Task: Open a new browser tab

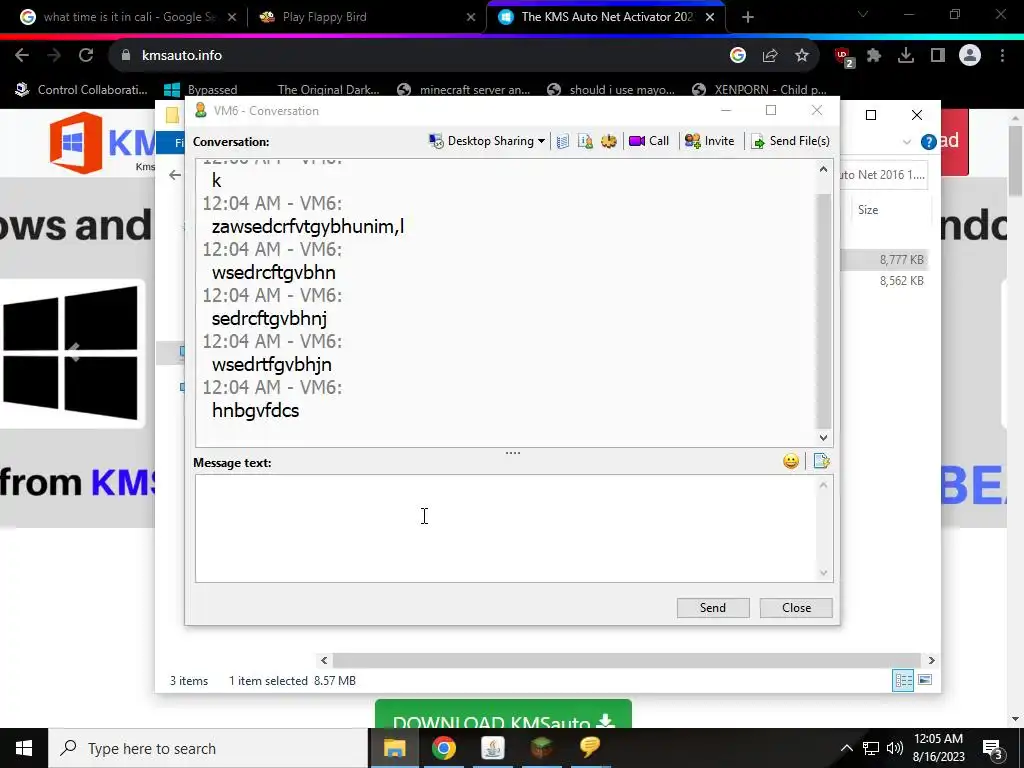Action: click(x=748, y=17)
